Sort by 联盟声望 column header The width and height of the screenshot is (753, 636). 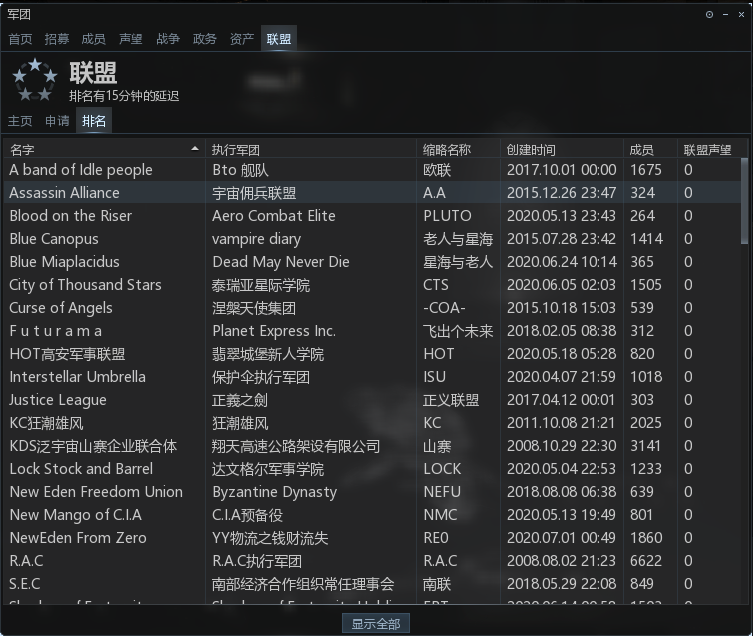[707, 150]
